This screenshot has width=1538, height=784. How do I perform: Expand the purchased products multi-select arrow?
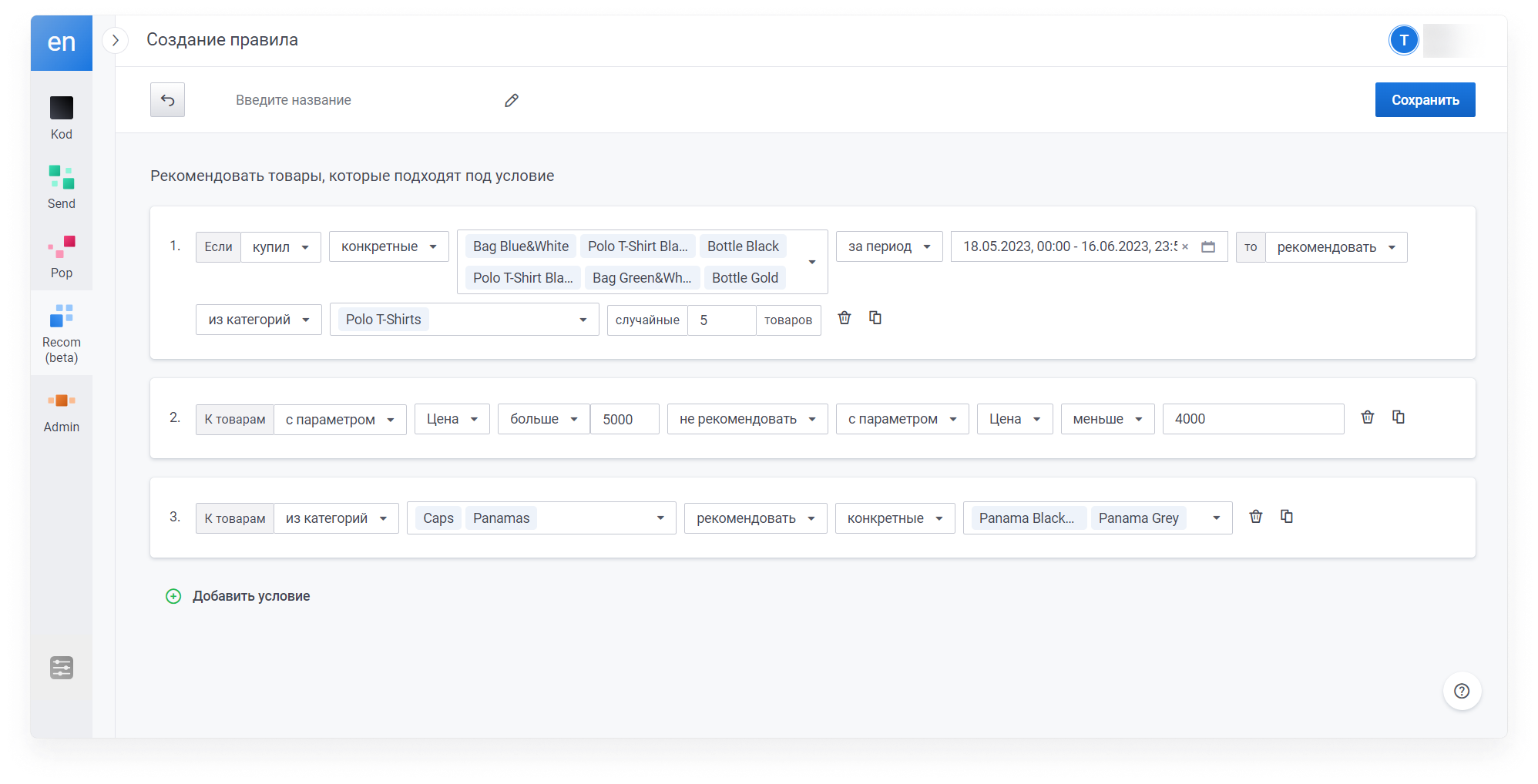point(812,262)
